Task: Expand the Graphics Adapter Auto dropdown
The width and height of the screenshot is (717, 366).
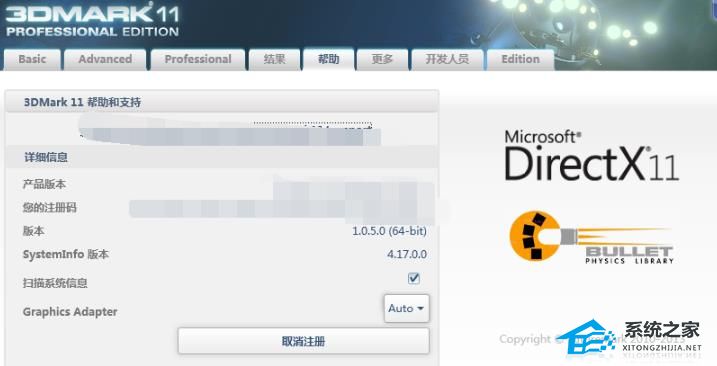Action: point(407,308)
